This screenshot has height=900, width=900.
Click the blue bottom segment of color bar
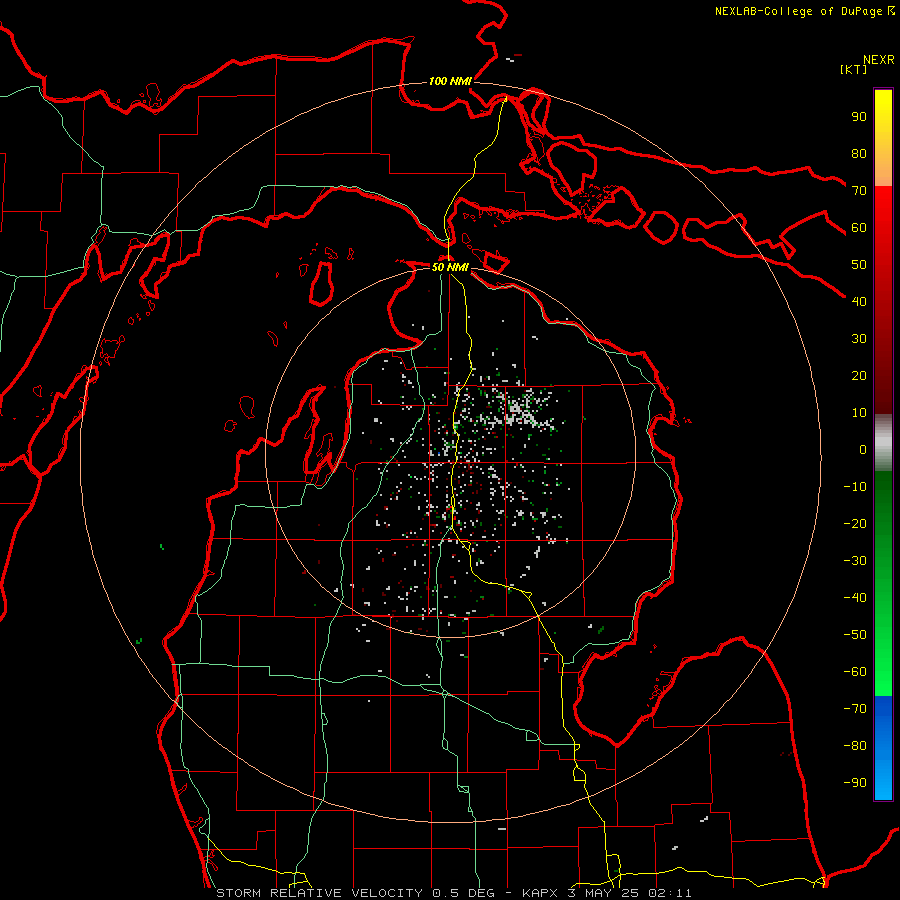(883, 748)
